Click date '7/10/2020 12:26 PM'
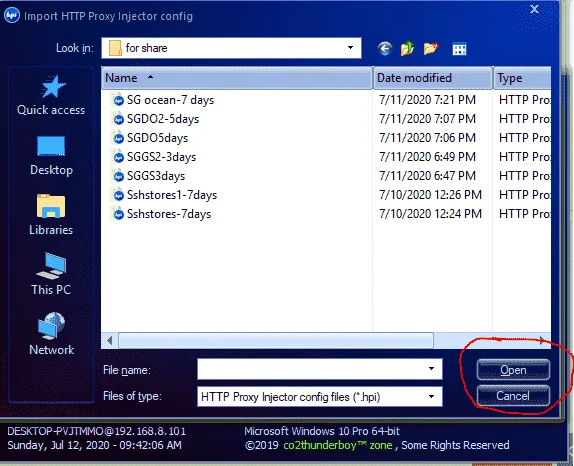 [x=430, y=195]
